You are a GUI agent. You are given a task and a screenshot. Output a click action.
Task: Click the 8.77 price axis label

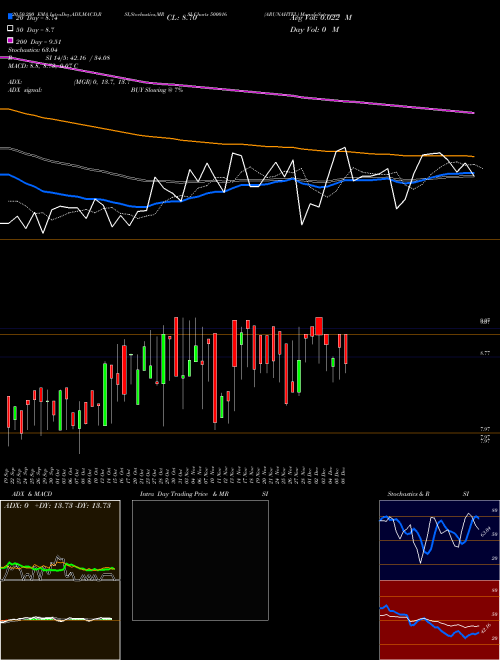485,353
